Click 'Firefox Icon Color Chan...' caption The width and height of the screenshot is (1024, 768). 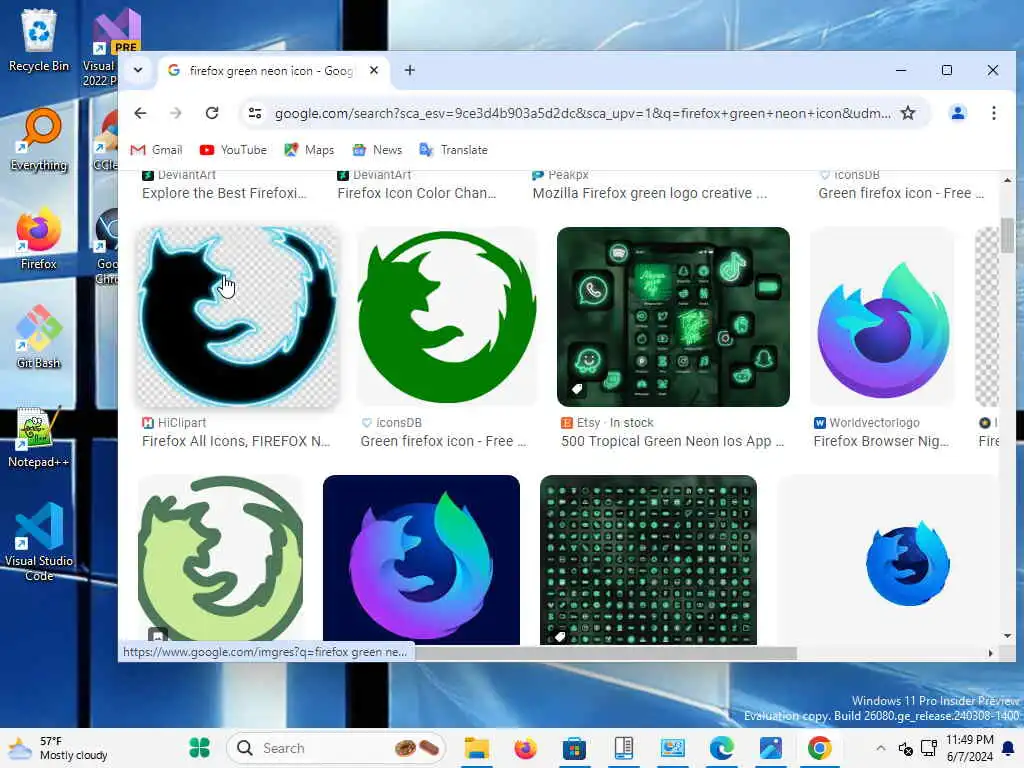coord(417,193)
